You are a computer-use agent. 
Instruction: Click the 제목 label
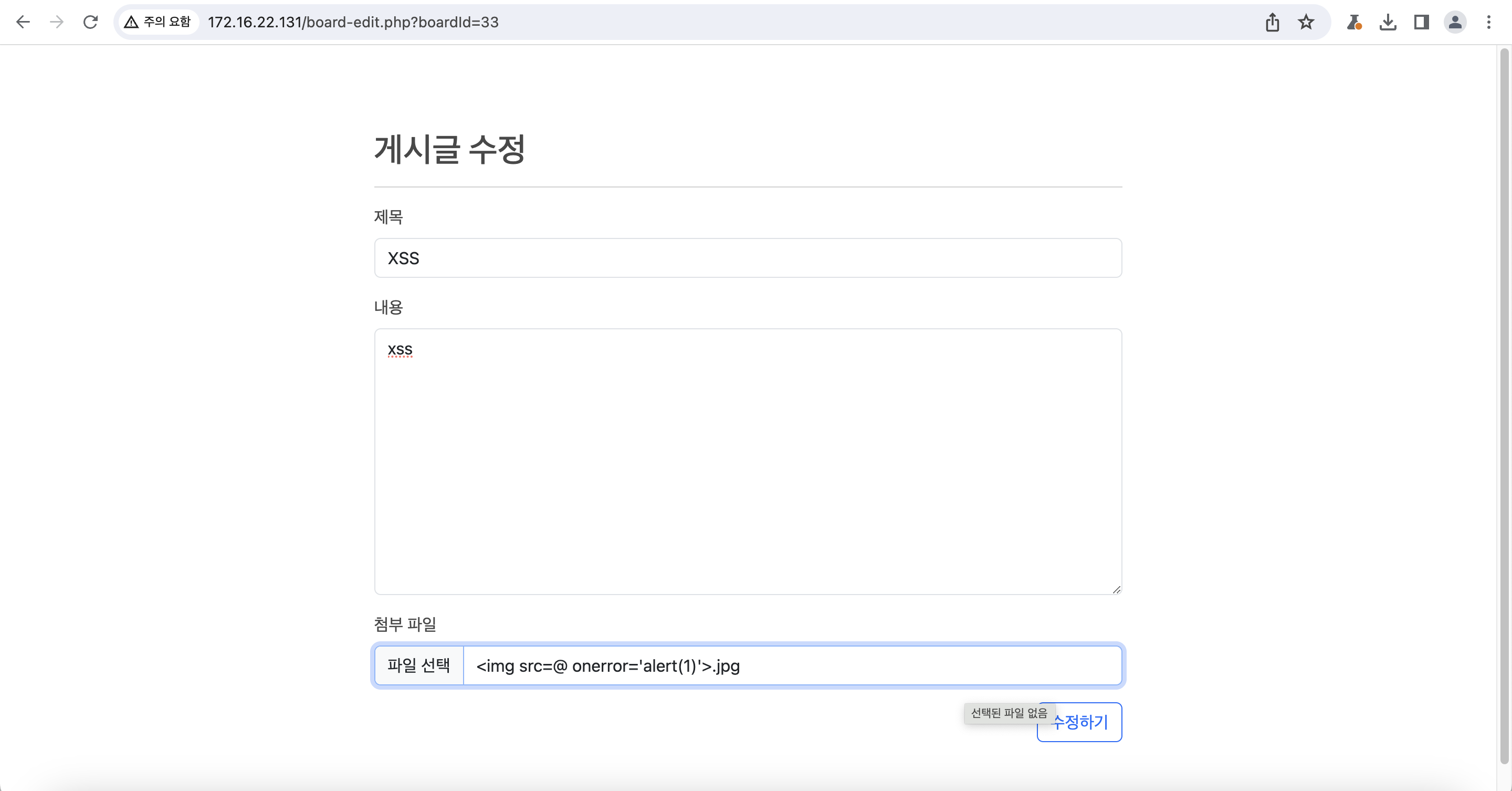pos(388,217)
